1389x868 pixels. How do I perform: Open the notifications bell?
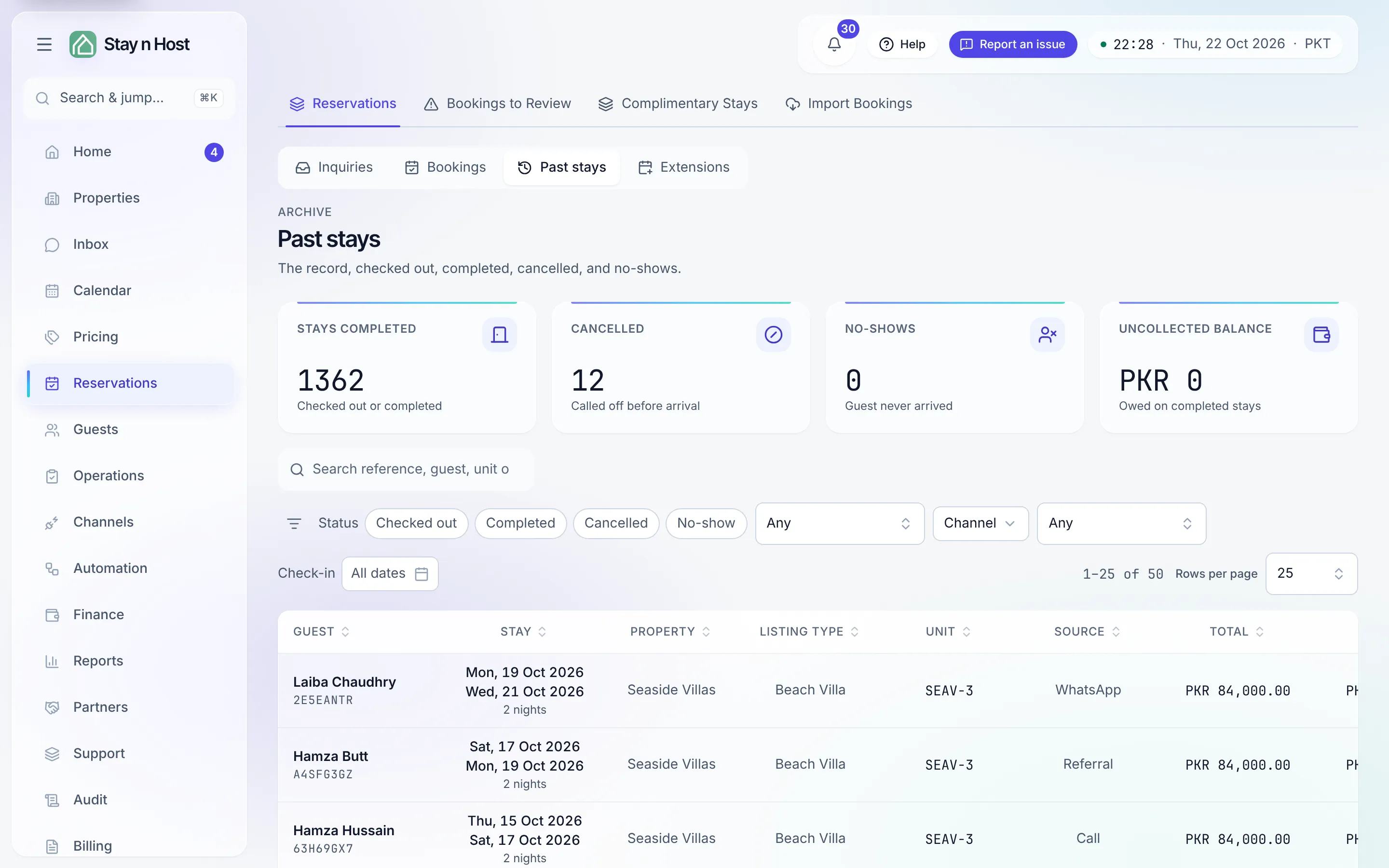(834, 44)
